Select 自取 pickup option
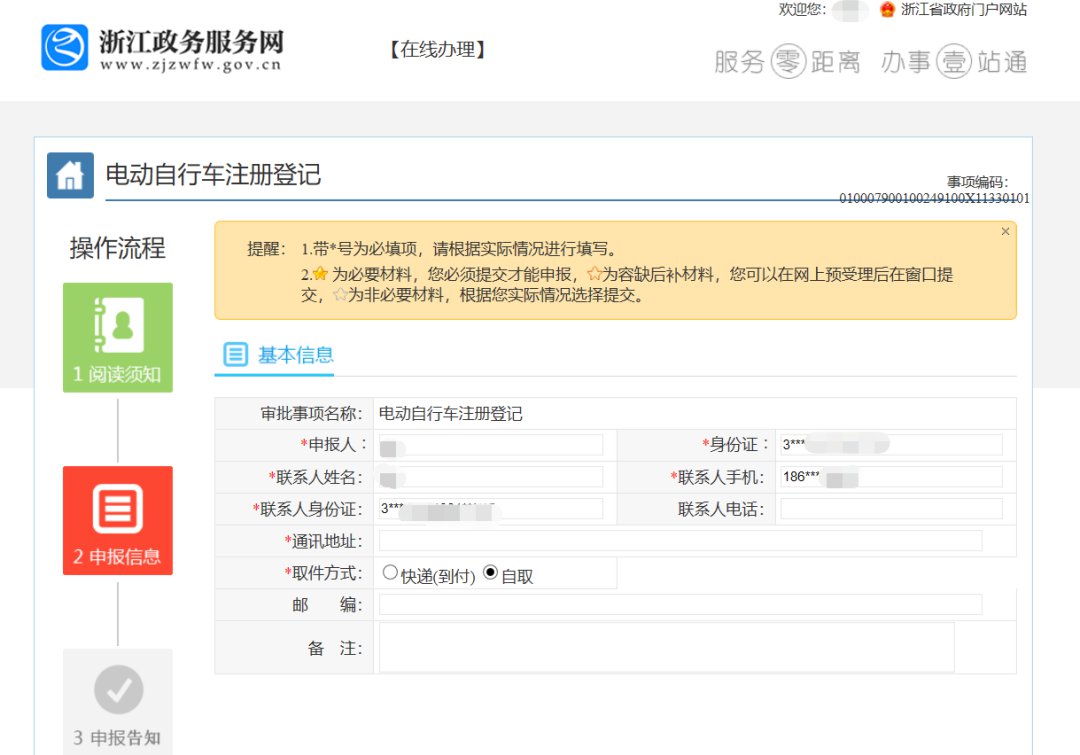The image size is (1080, 755). click(490, 573)
